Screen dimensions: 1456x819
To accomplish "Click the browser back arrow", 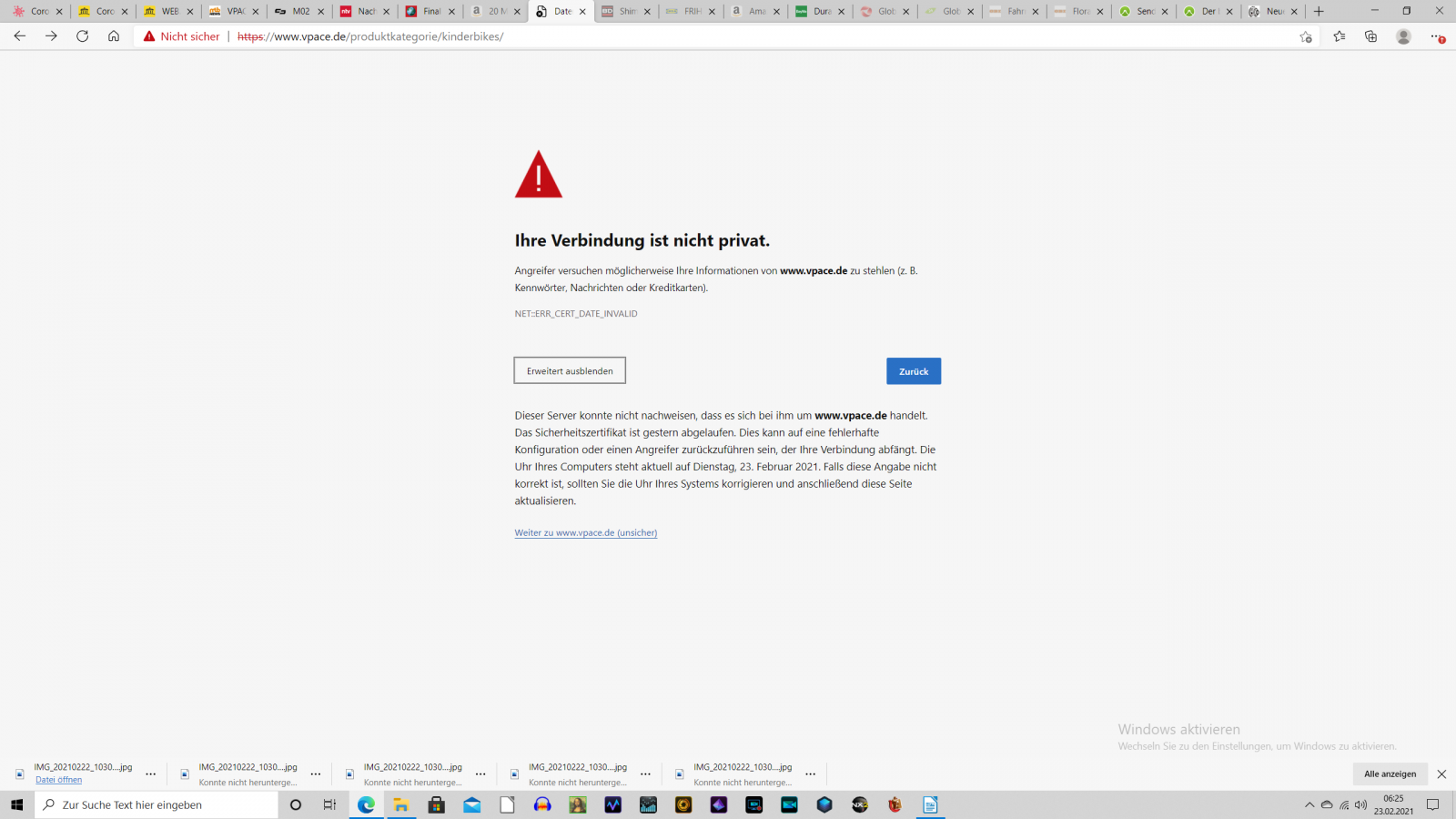I will [19, 36].
